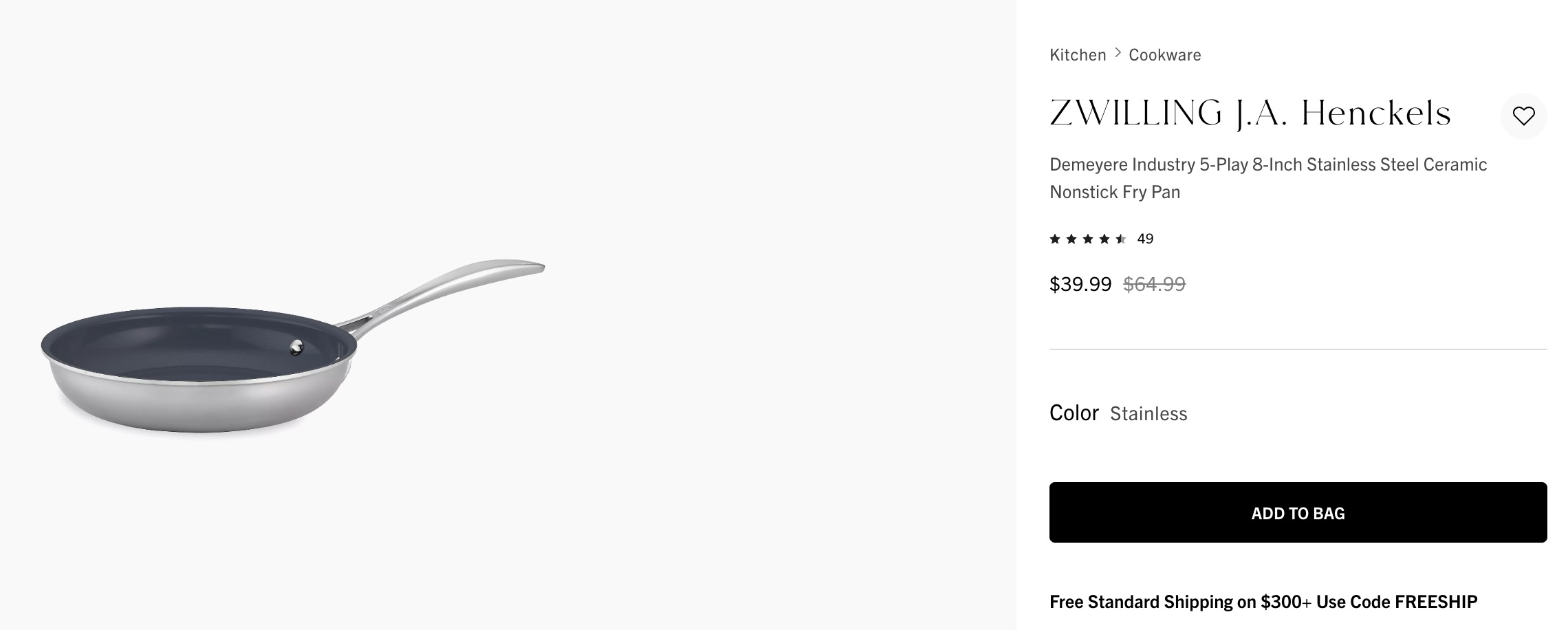Screen dimensions: 1568x630
Task: Favorite this fry pan using the heart button
Action: coord(1524,117)
